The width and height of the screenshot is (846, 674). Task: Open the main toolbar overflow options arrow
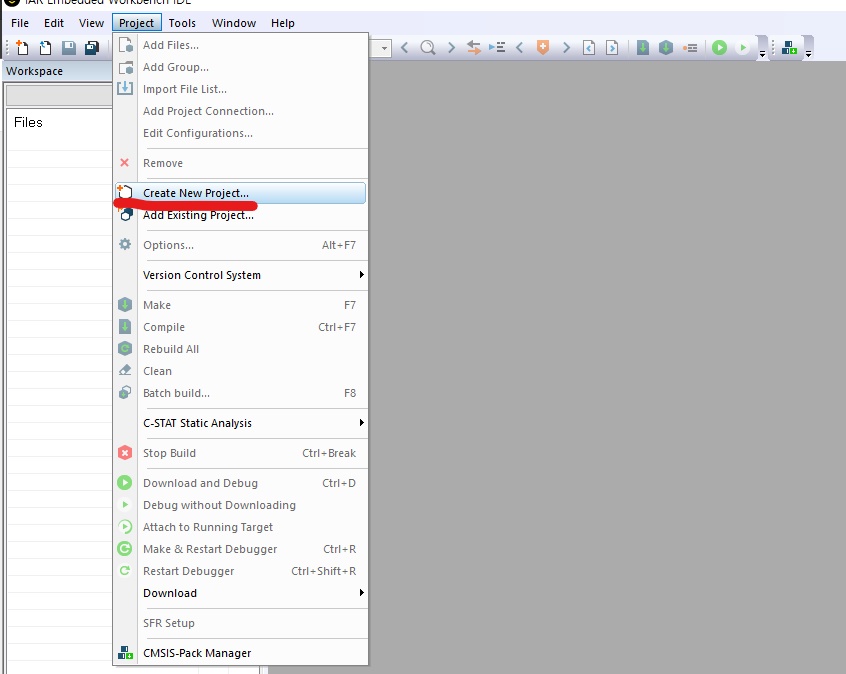762,54
